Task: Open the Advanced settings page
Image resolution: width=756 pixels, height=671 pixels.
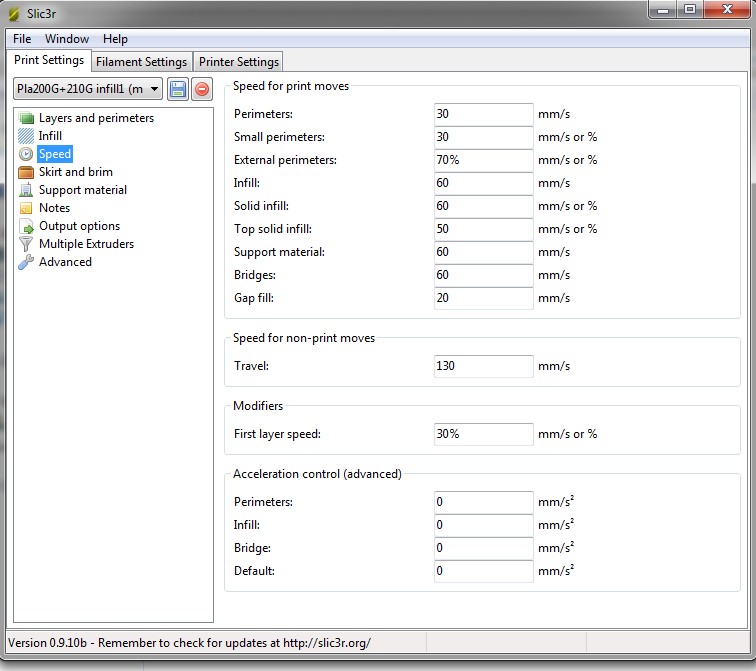Action: point(65,262)
